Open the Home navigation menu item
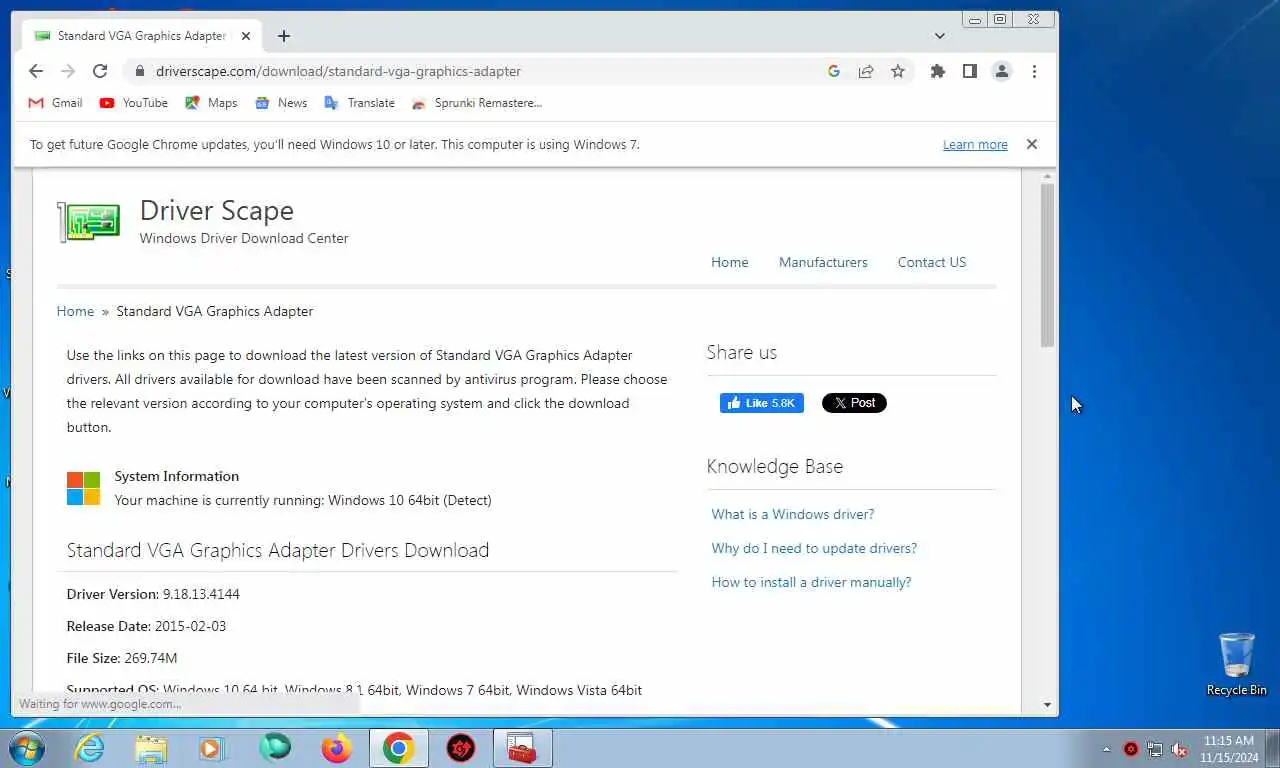The height and width of the screenshot is (768, 1280). (x=730, y=262)
